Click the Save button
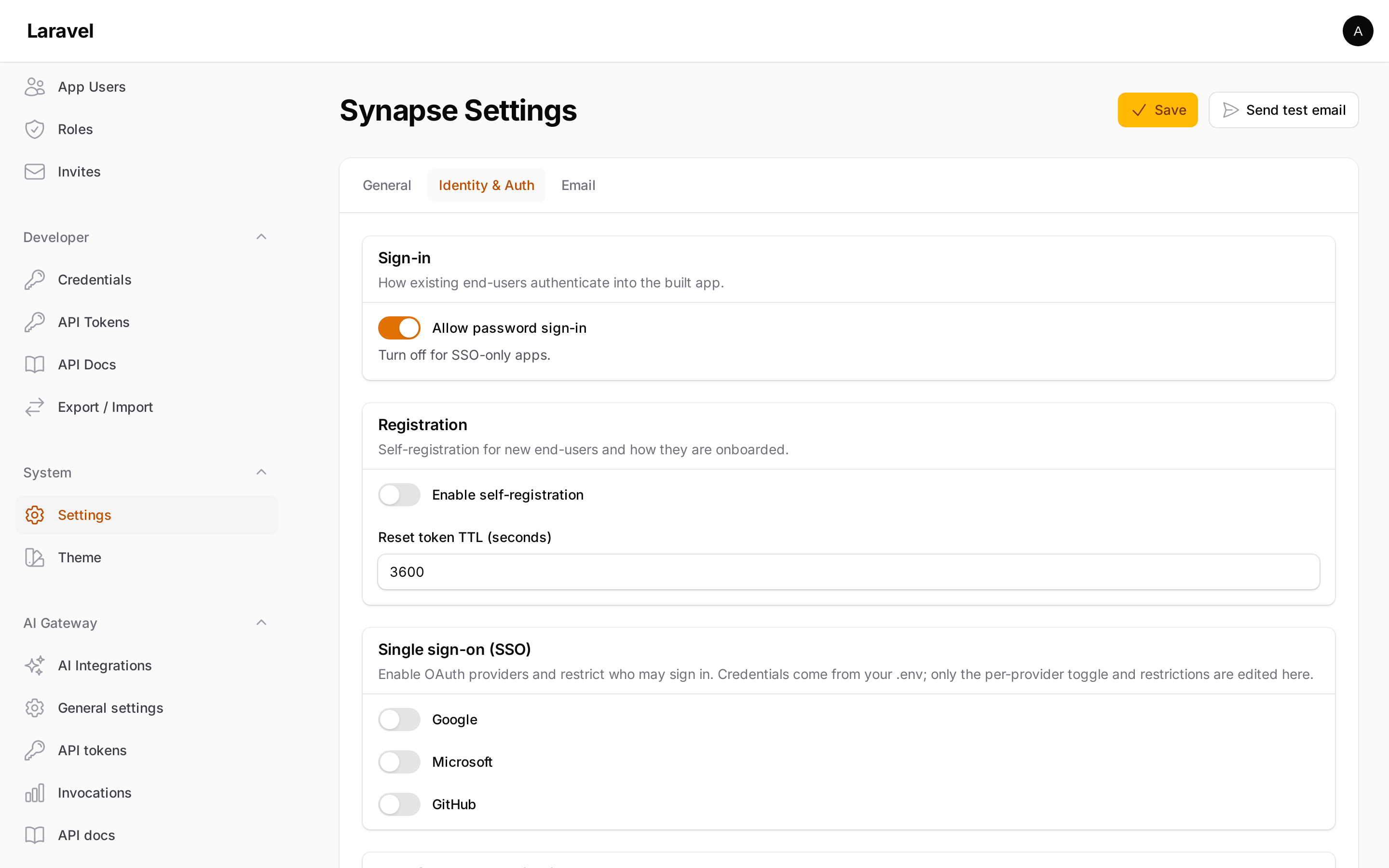The width and height of the screenshot is (1389, 868). [x=1157, y=109]
